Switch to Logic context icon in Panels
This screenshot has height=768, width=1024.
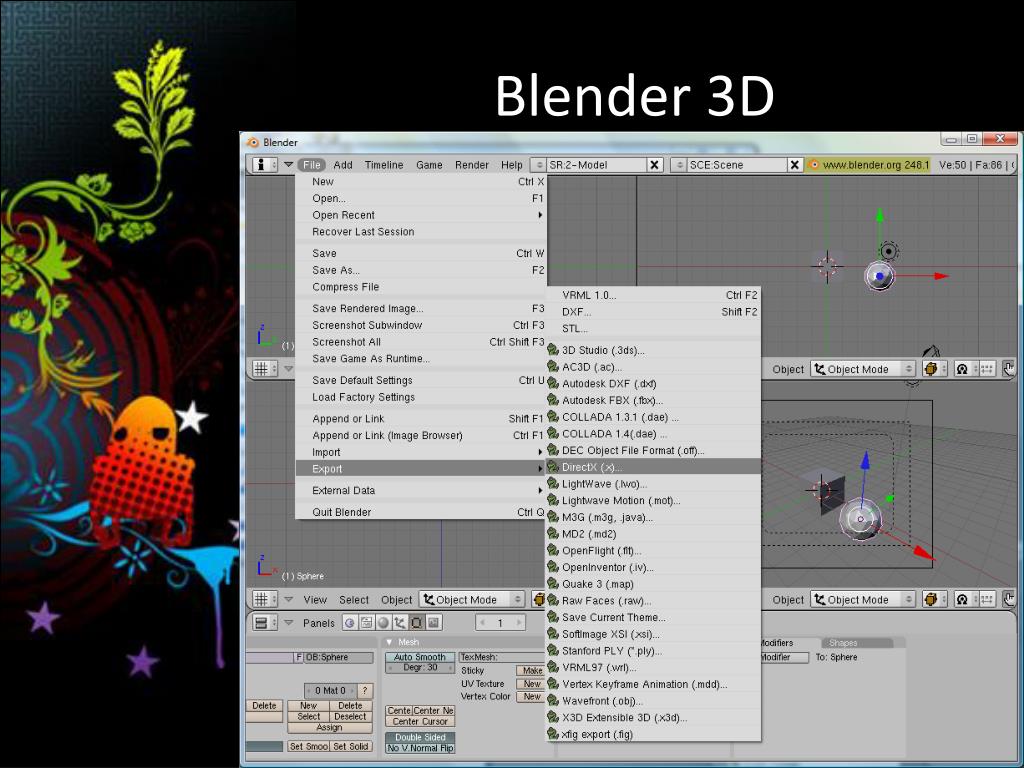coord(350,622)
